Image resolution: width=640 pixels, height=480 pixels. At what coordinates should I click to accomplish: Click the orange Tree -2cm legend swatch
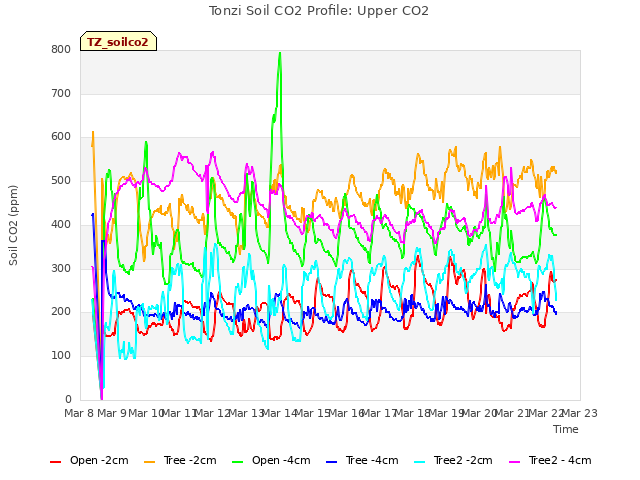pyautogui.click(x=150, y=462)
